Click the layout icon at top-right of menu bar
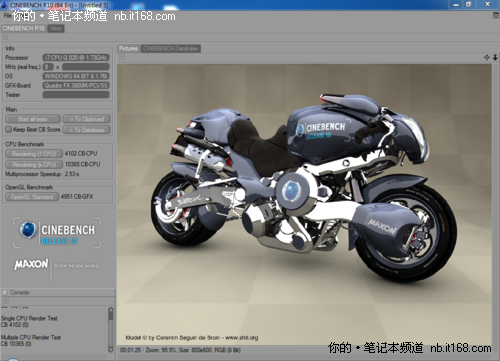 click(x=496, y=15)
